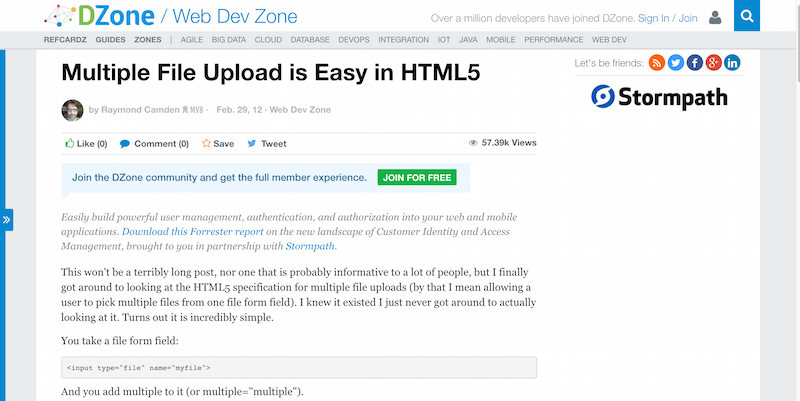The height and width of the screenshot is (401, 800).
Task: Go to the DATABASE zone
Action: 310,39
